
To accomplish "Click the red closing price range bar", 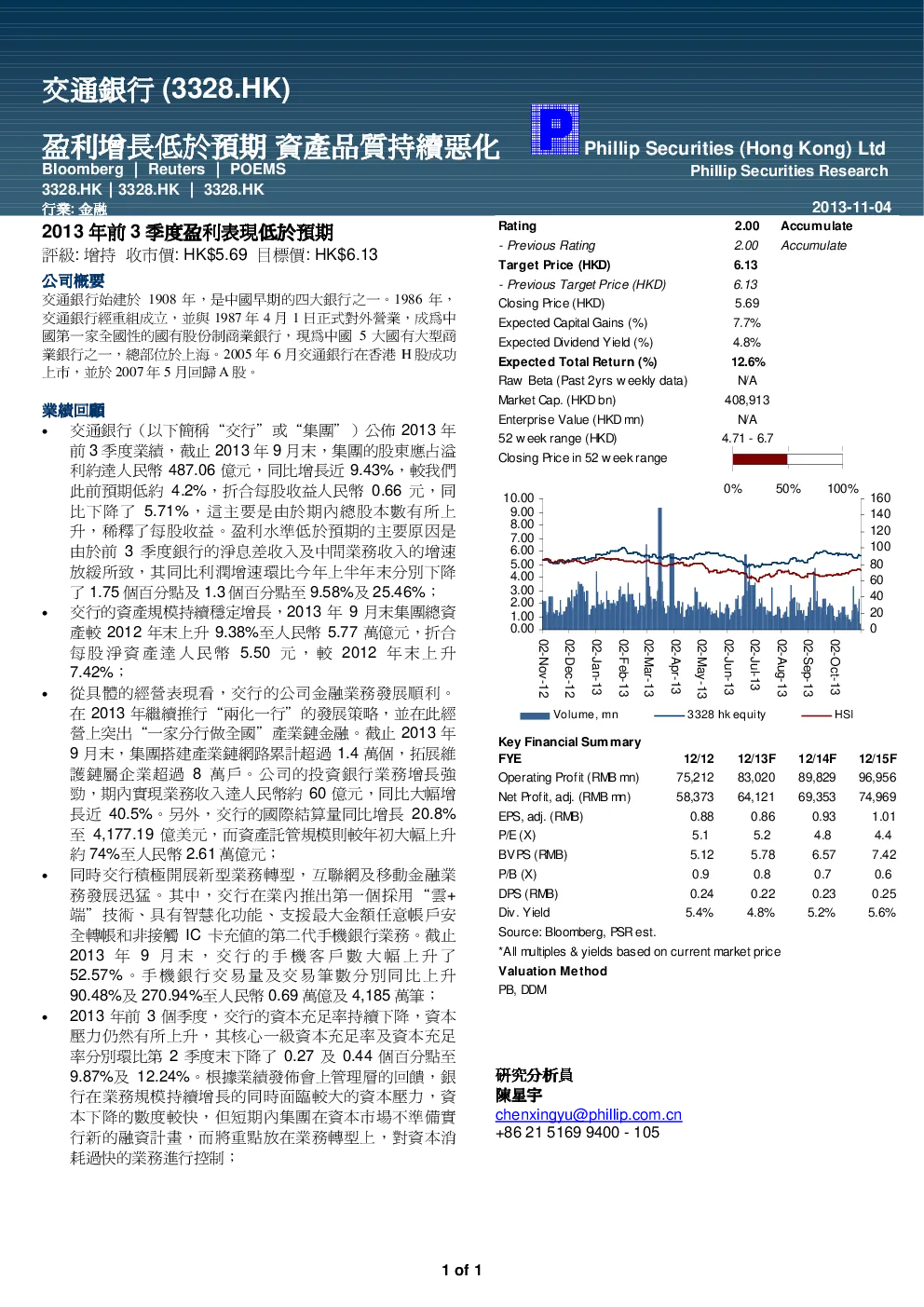I will click(760, 458).
